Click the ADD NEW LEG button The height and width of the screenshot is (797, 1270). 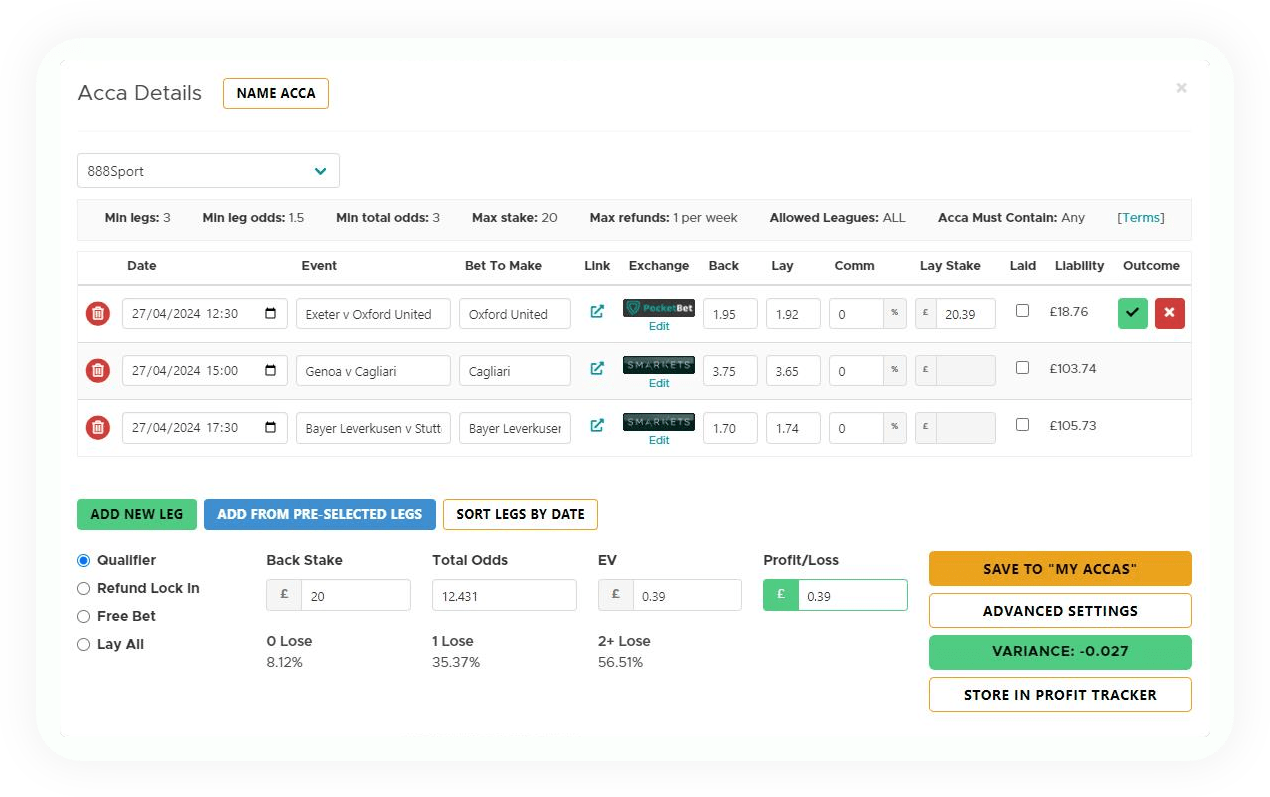[137, 514]
